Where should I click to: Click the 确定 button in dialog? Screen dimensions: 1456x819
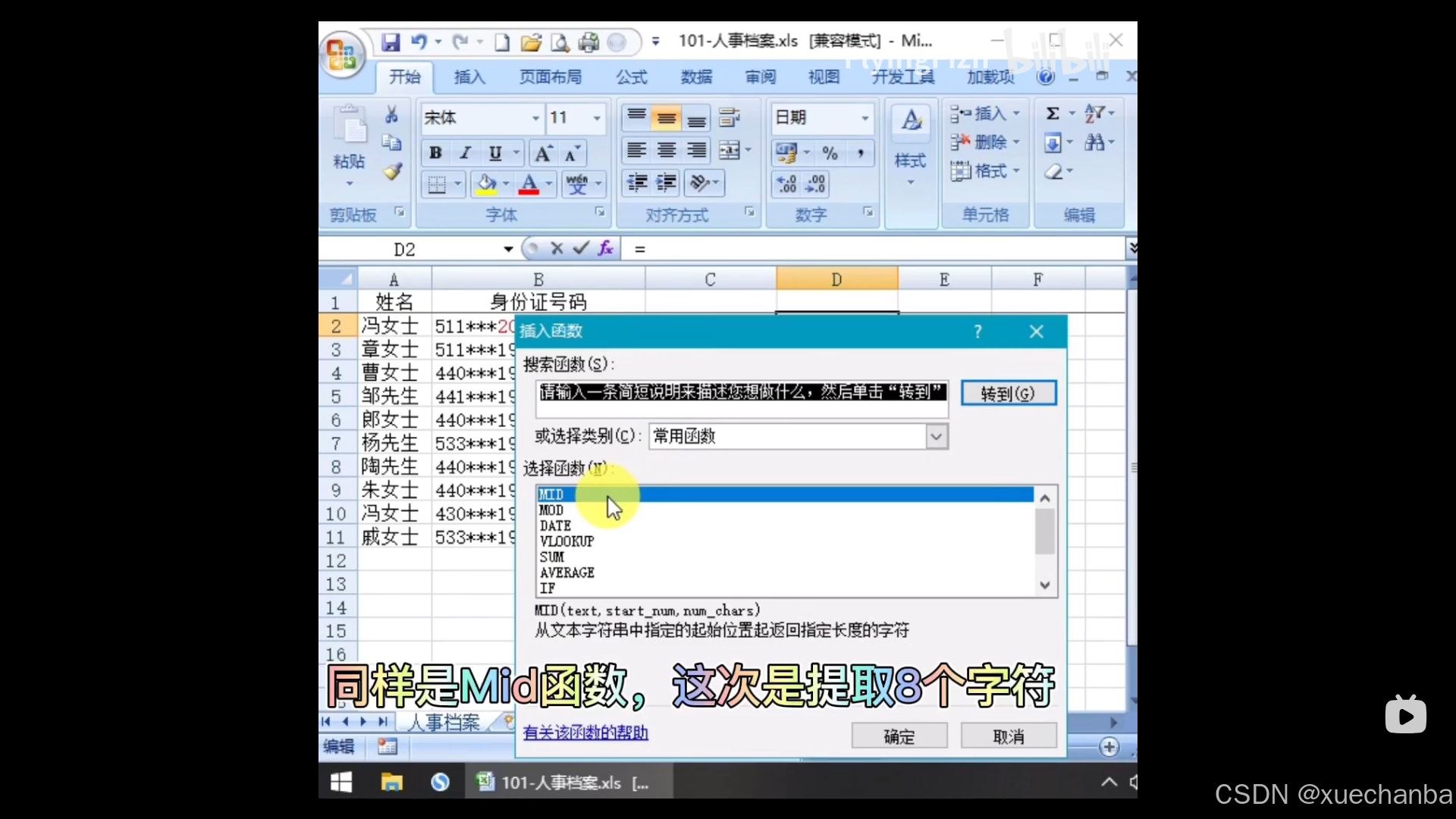899,736
